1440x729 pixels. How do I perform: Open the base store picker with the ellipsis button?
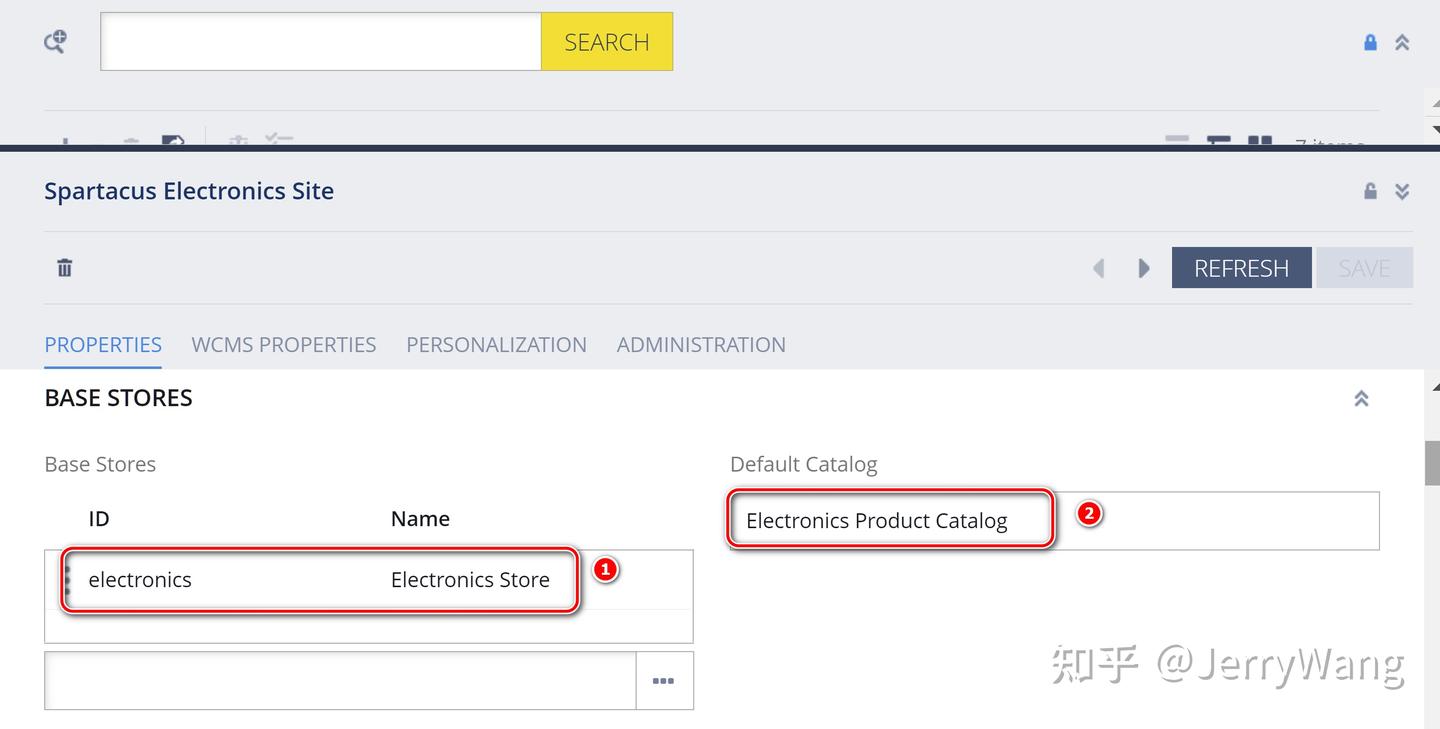664,681
